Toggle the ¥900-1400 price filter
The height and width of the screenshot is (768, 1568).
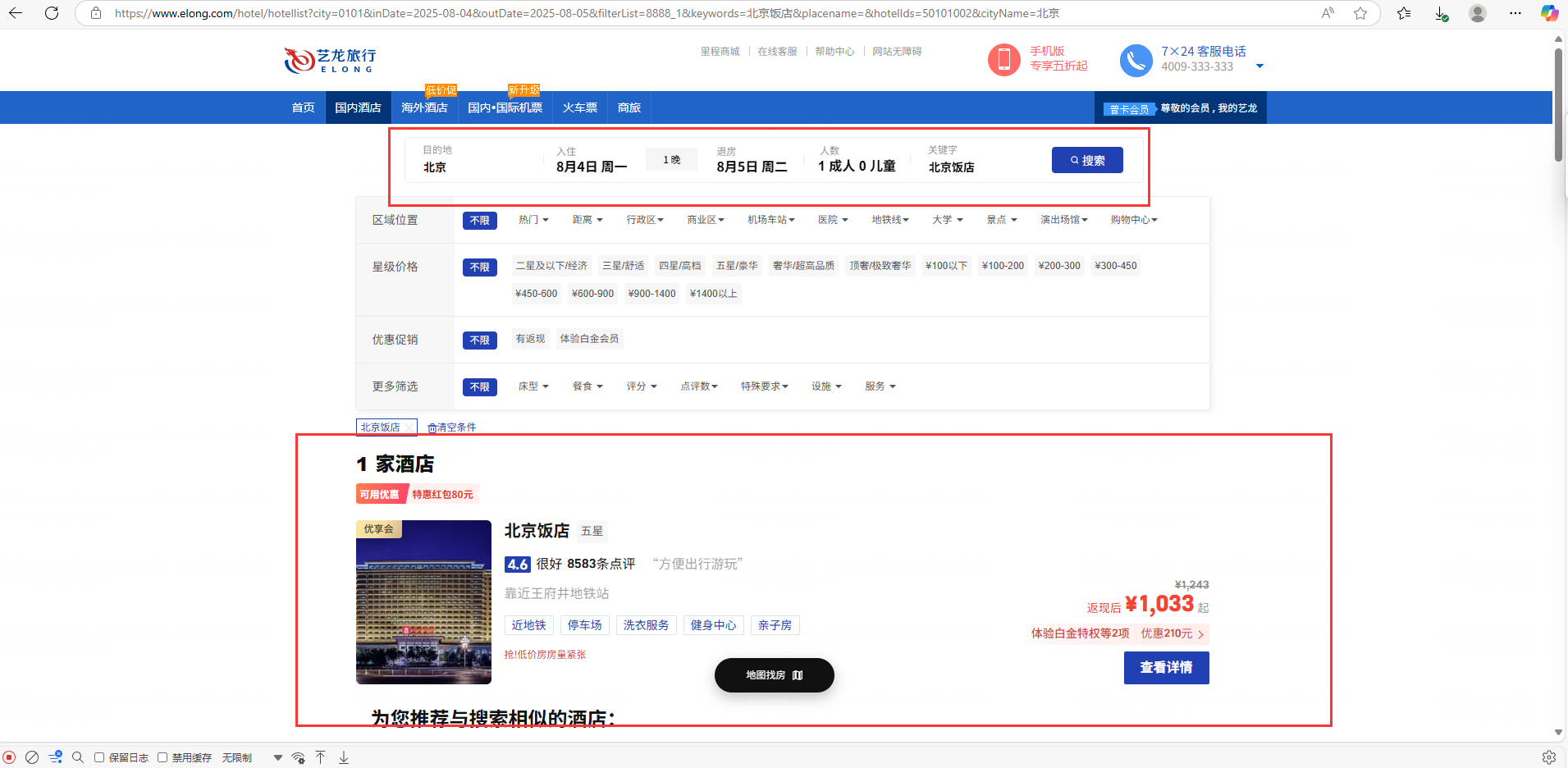(x=651, y=294)
